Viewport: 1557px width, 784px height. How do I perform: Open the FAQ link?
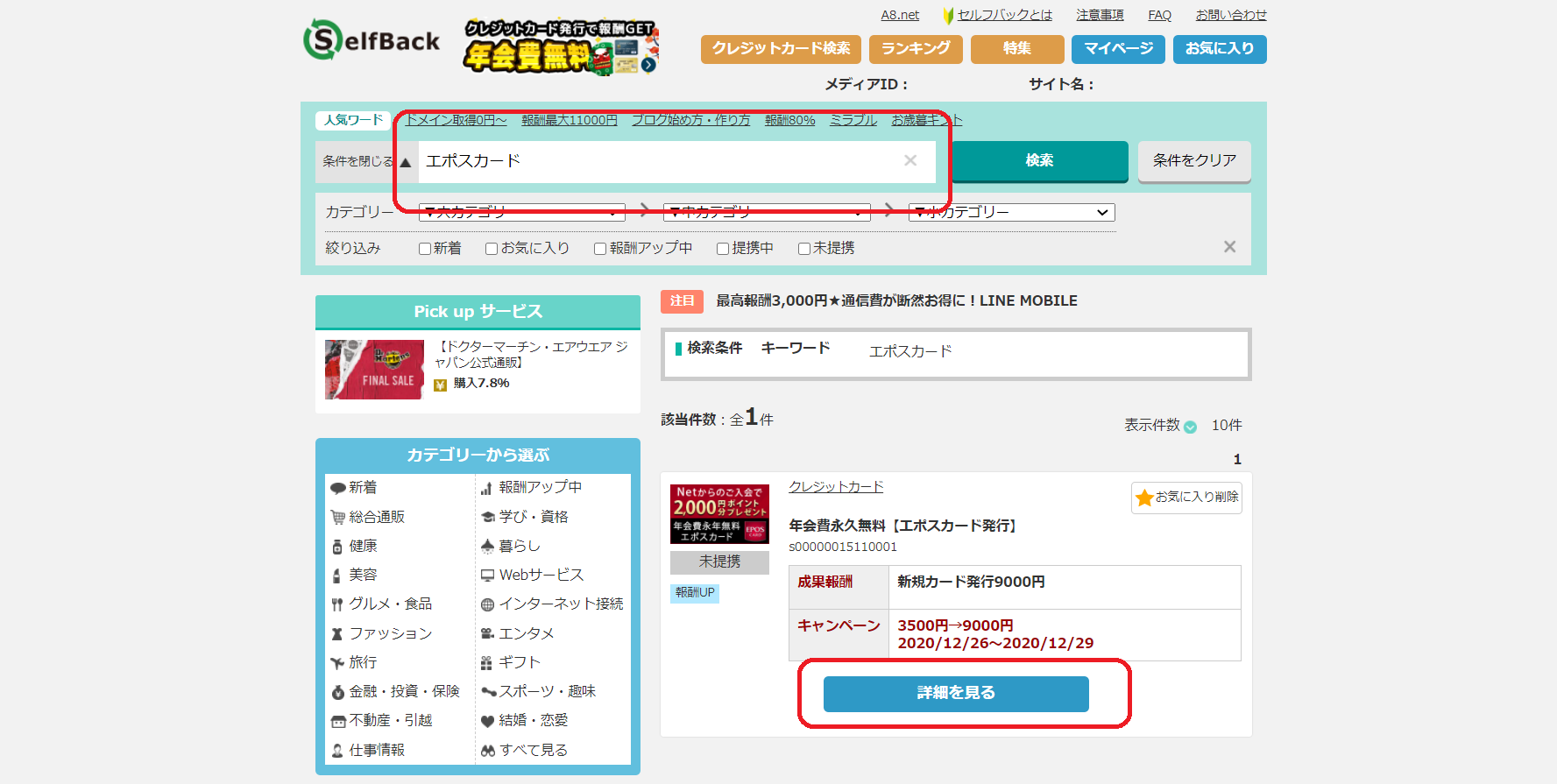pyautogui.click(x=1160, y=15)
